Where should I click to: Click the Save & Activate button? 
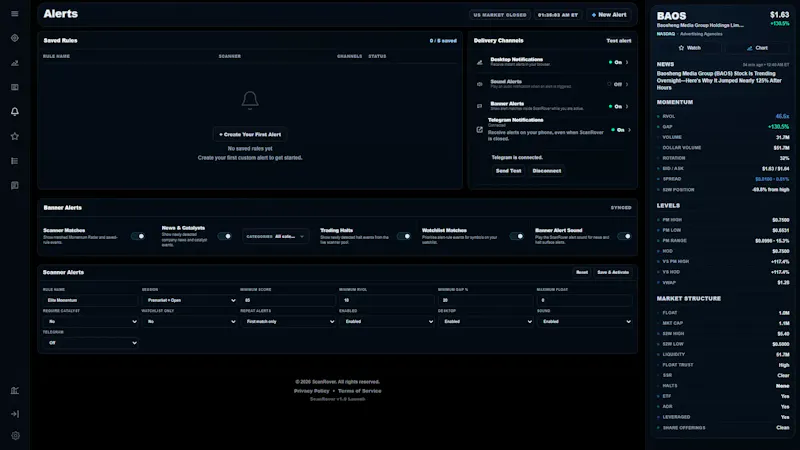[613, 272]
